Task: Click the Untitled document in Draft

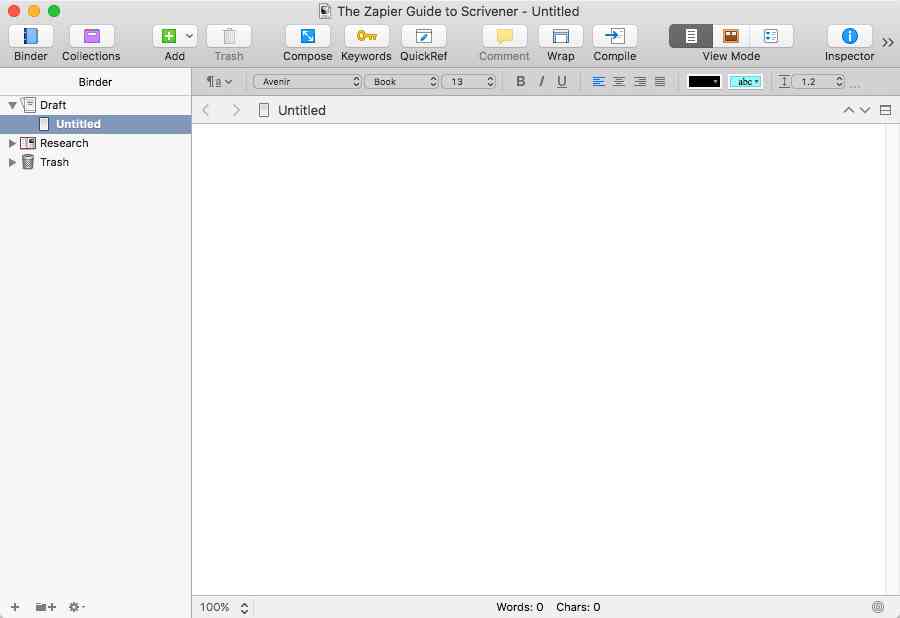Action: [77, 123]
